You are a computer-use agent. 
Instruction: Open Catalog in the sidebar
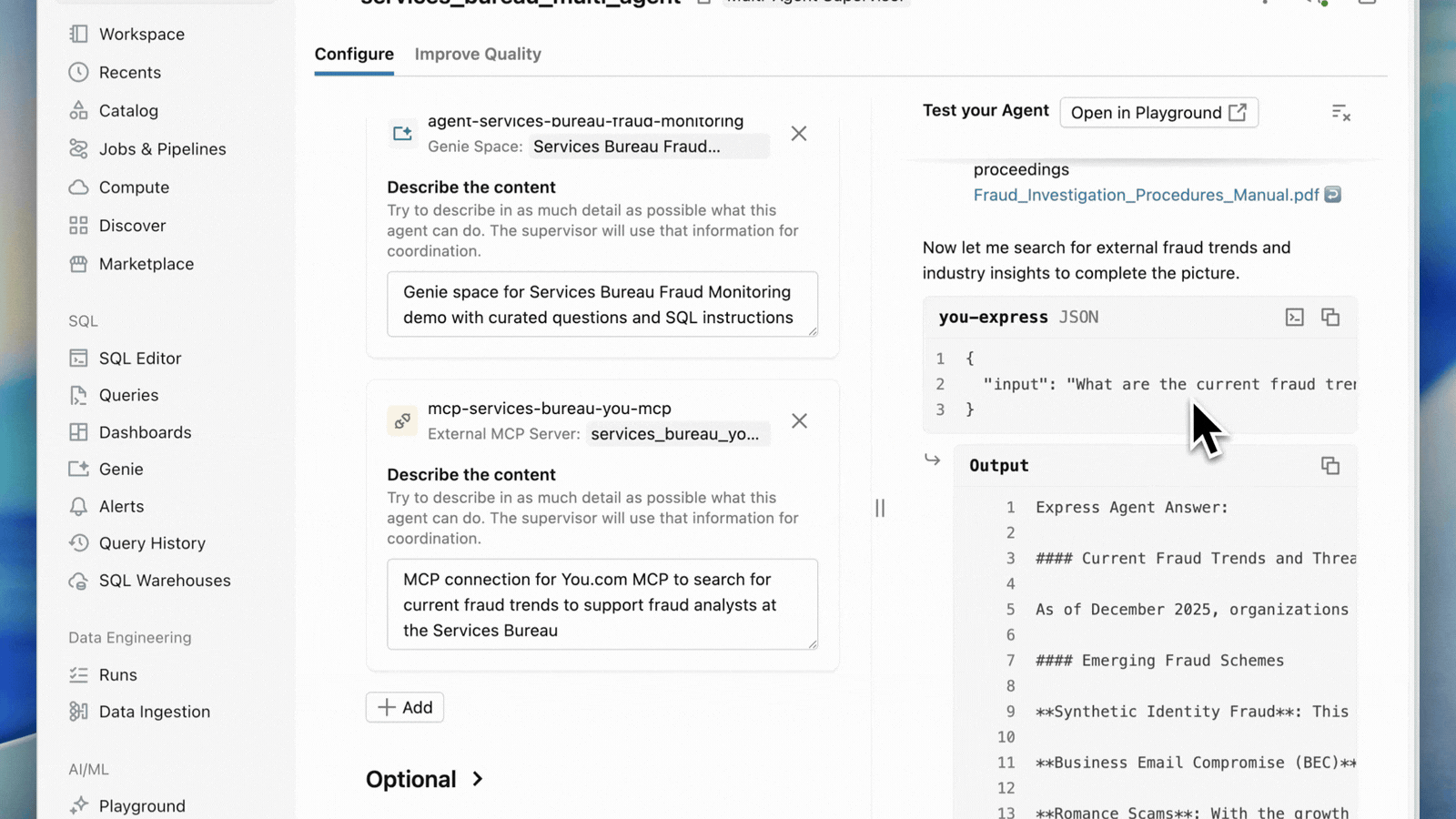(128, 111)
